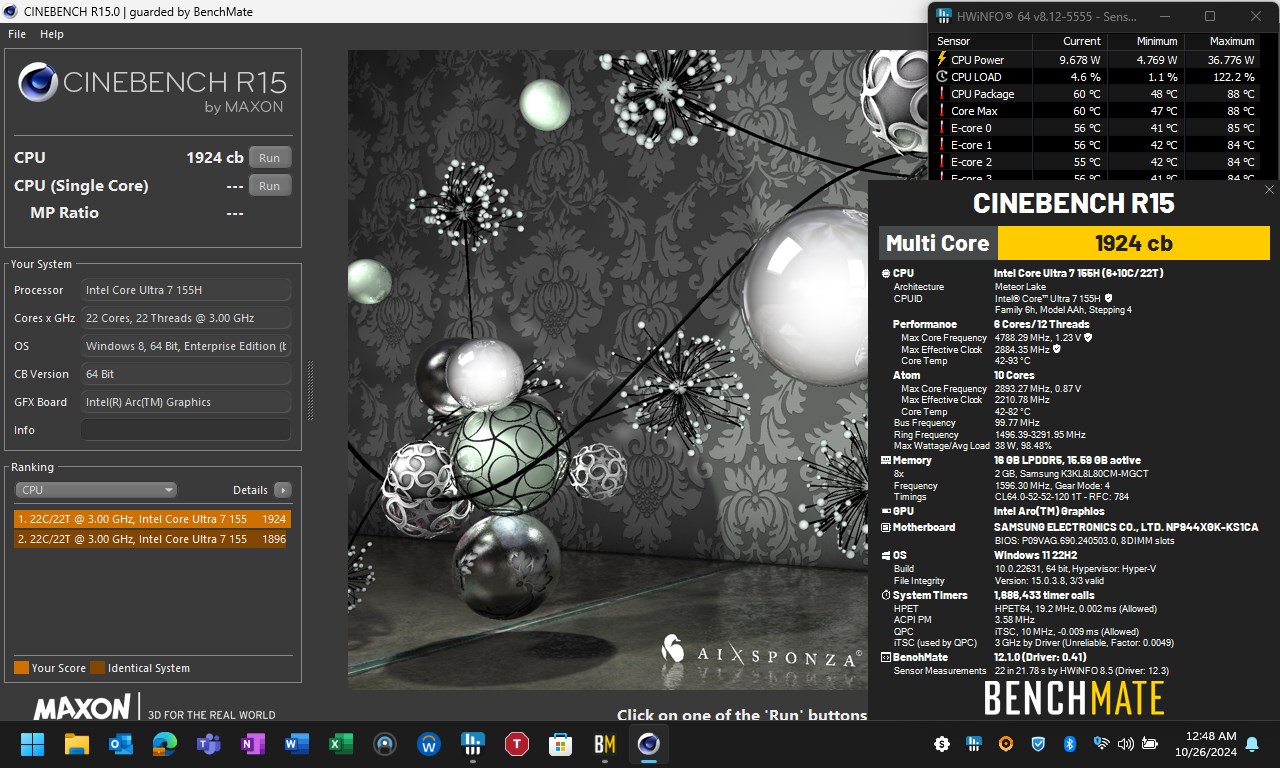Select the CPU LOAD row in HWiNFO

[1096, 77]
